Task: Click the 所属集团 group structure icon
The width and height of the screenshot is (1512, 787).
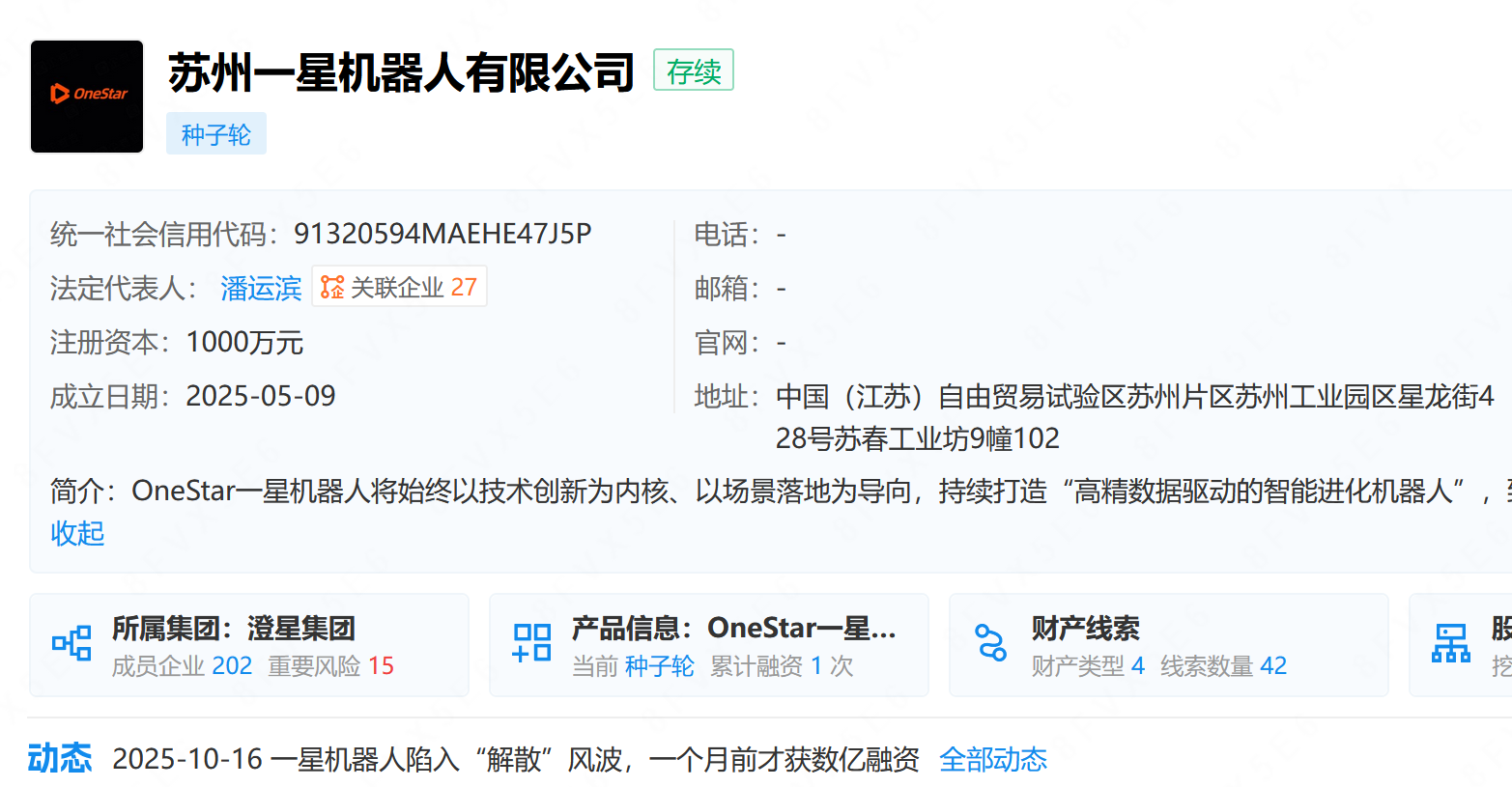Action: (71, 643)
